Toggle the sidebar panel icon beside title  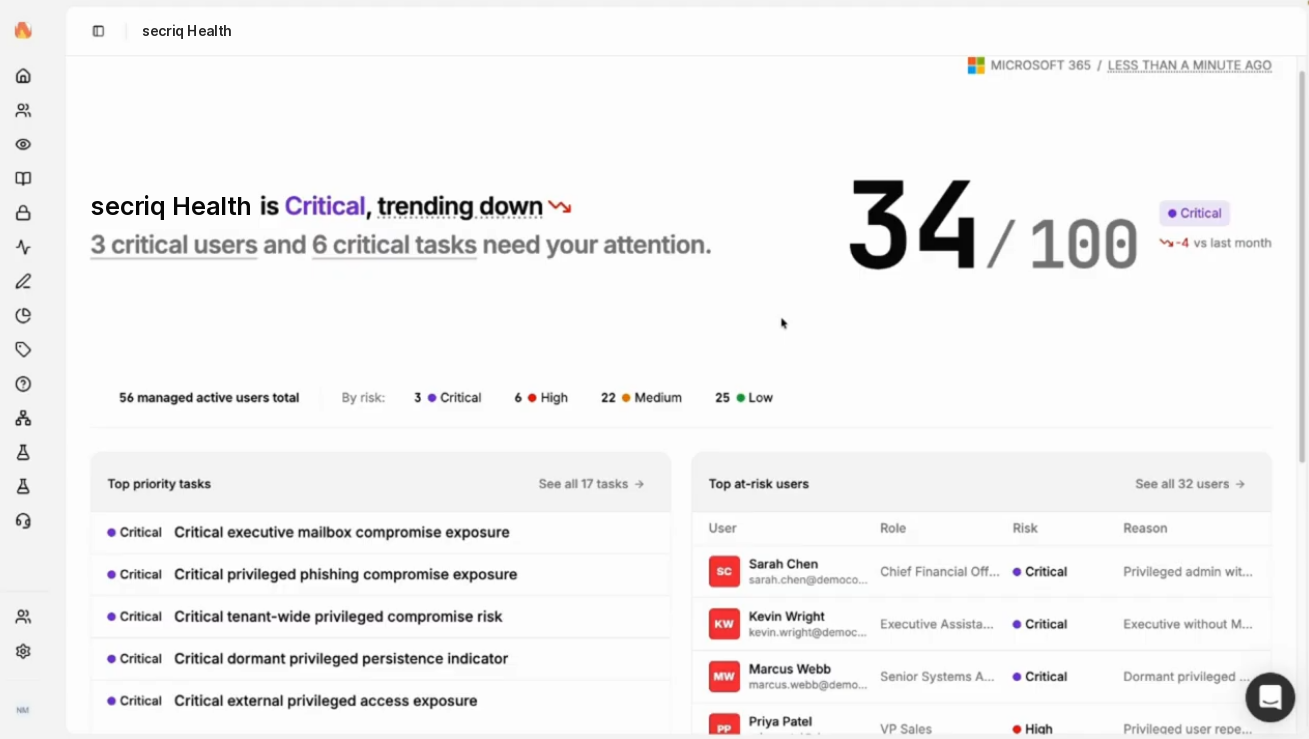click(98, 31)
